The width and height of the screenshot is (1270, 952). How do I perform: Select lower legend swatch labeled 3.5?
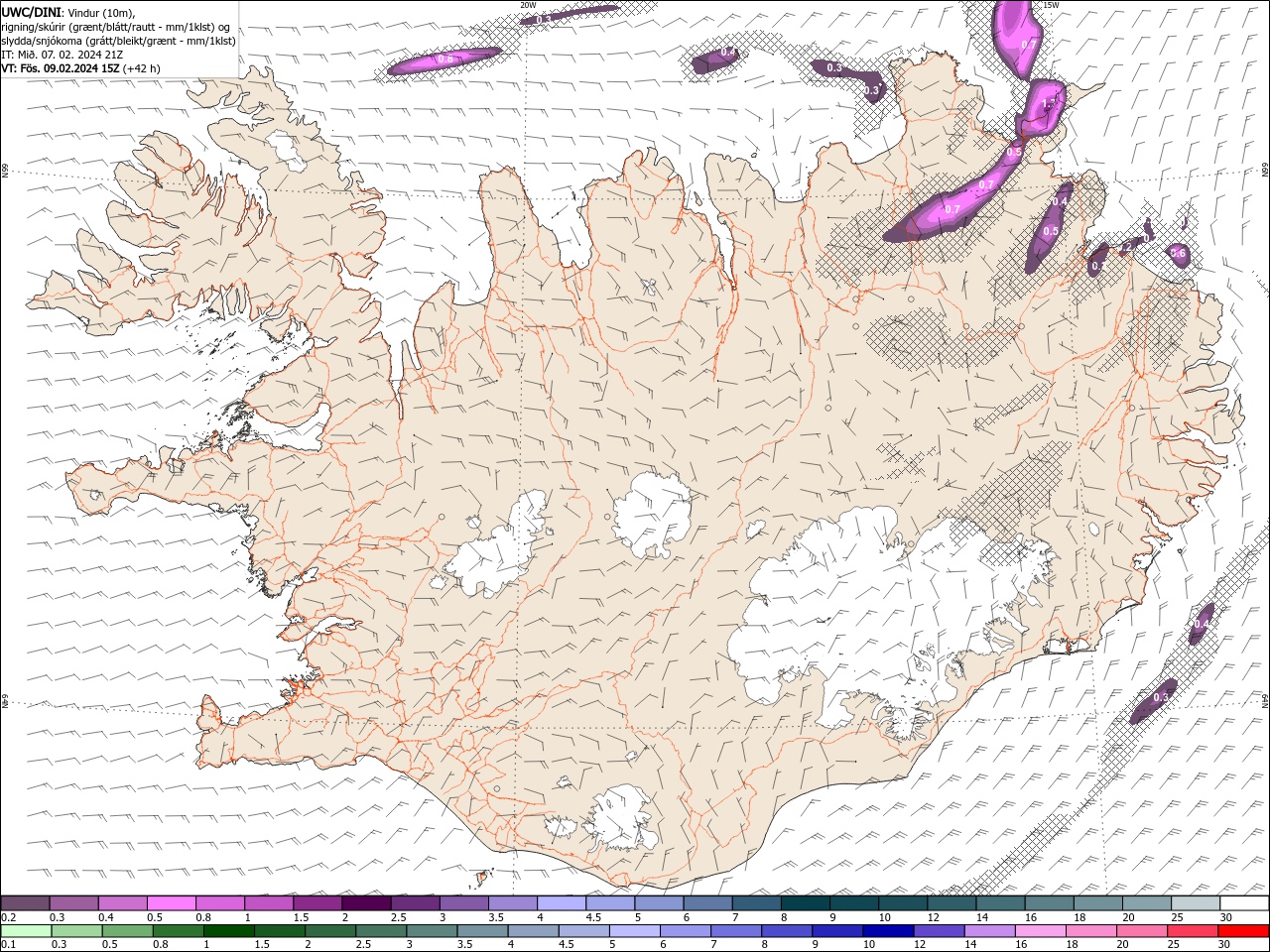[x=483, y=931]
